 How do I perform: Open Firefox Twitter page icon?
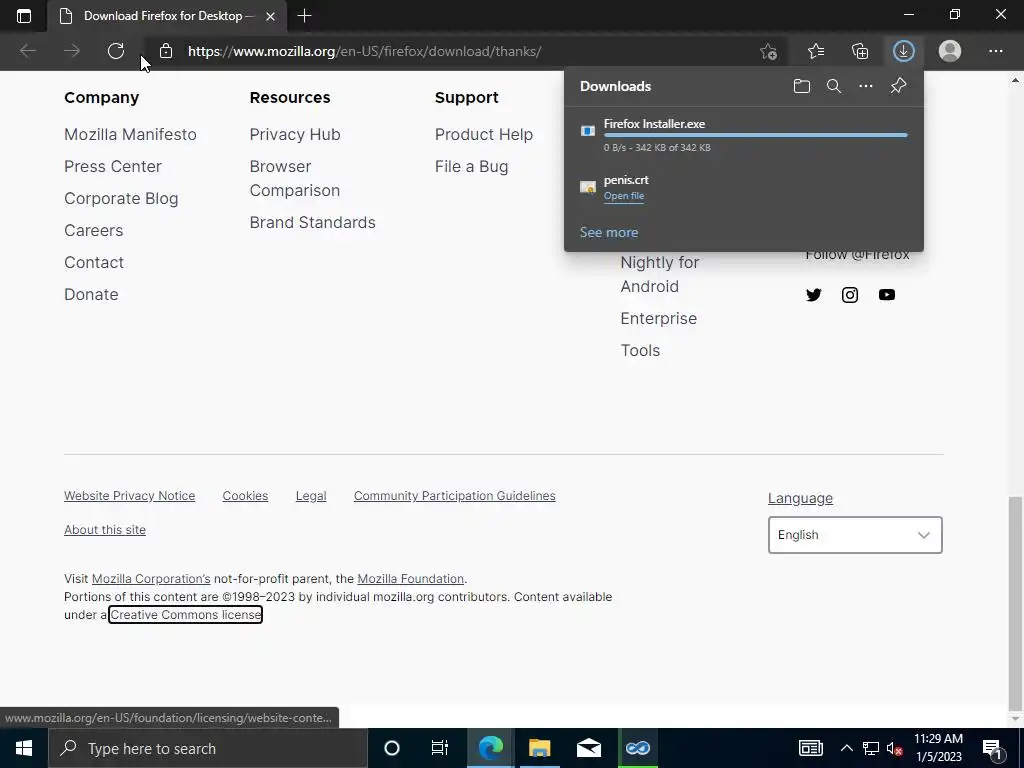[x=814, y=295]
